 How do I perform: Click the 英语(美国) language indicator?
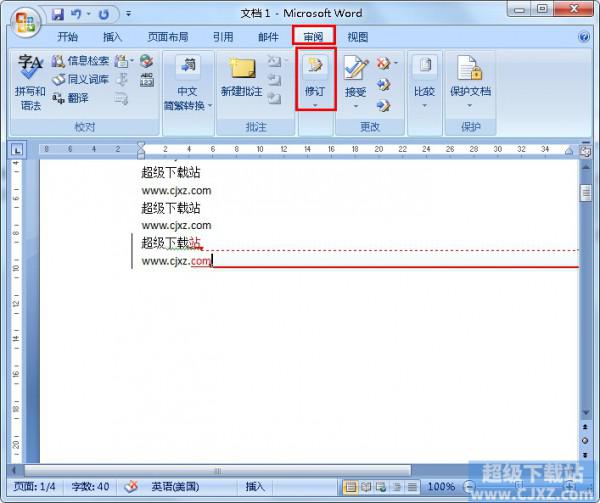(x=175, y=487)
